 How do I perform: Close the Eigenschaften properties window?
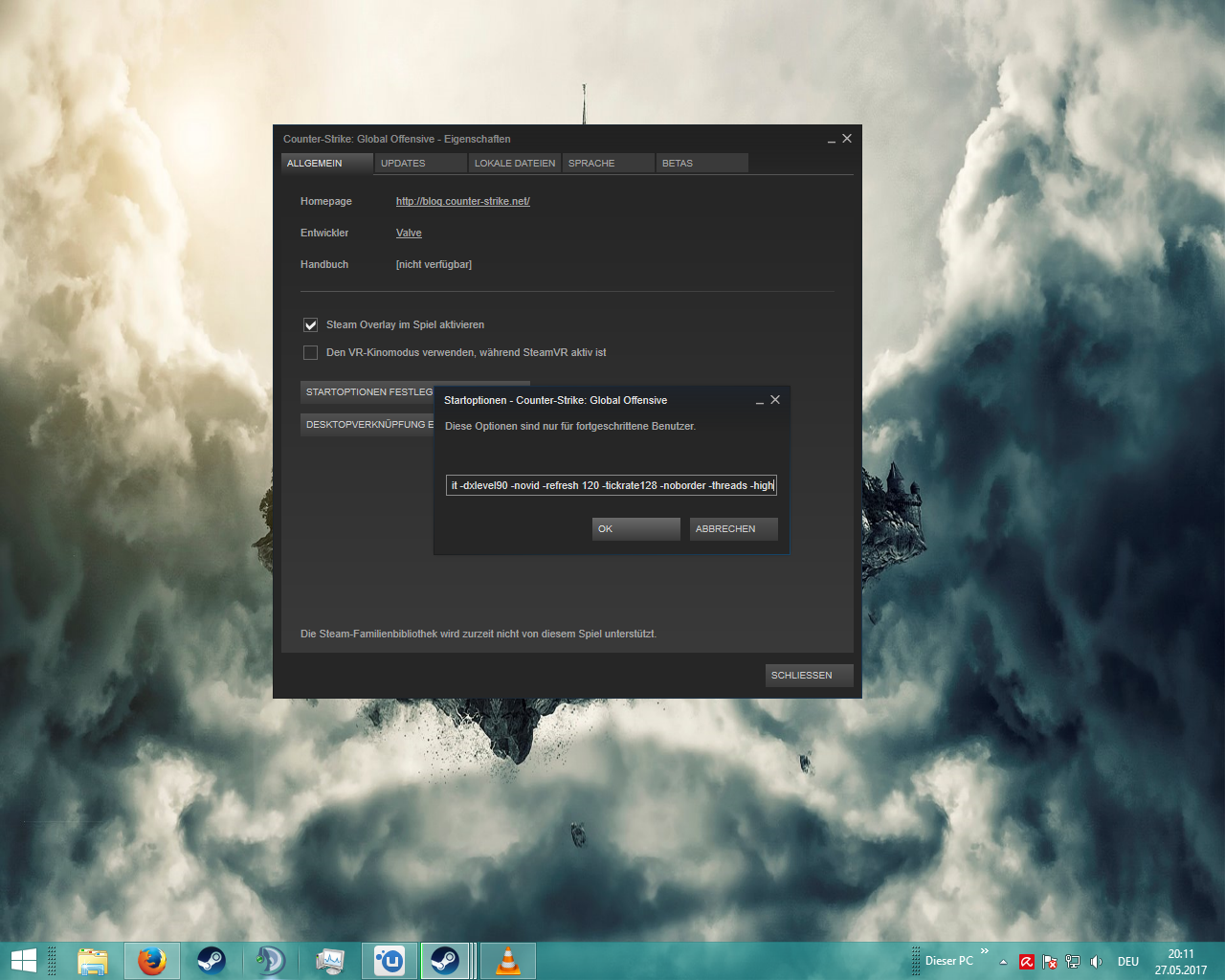[x=847, y=139]
